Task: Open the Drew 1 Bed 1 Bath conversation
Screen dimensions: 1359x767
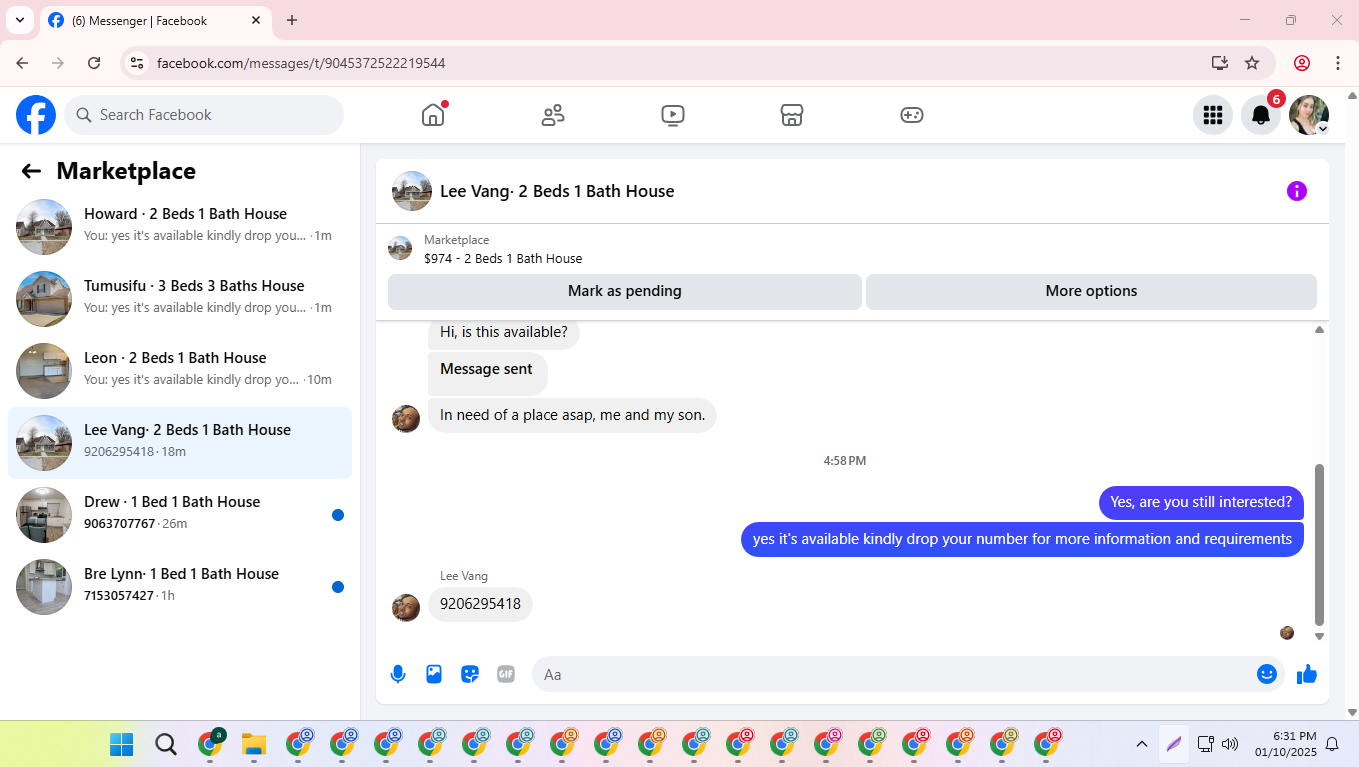Action: click(x=180, y=515)
